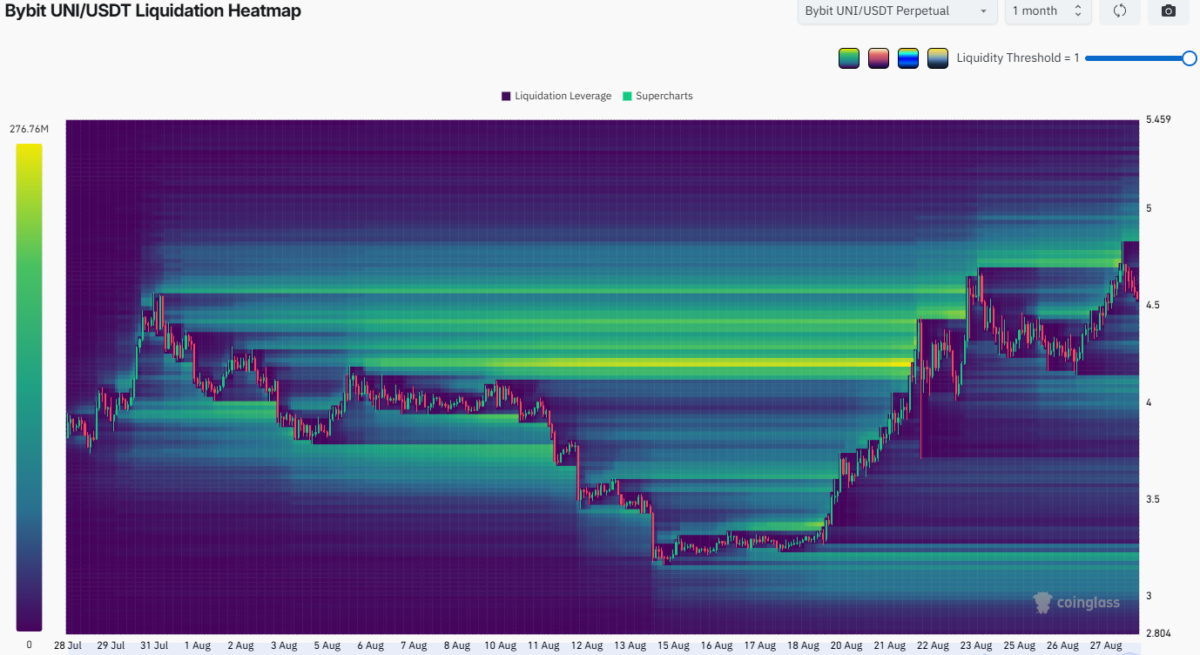The image size is (1200, 655).
Task: Click the 2.804 price axis label
Action: point(1158,633)
